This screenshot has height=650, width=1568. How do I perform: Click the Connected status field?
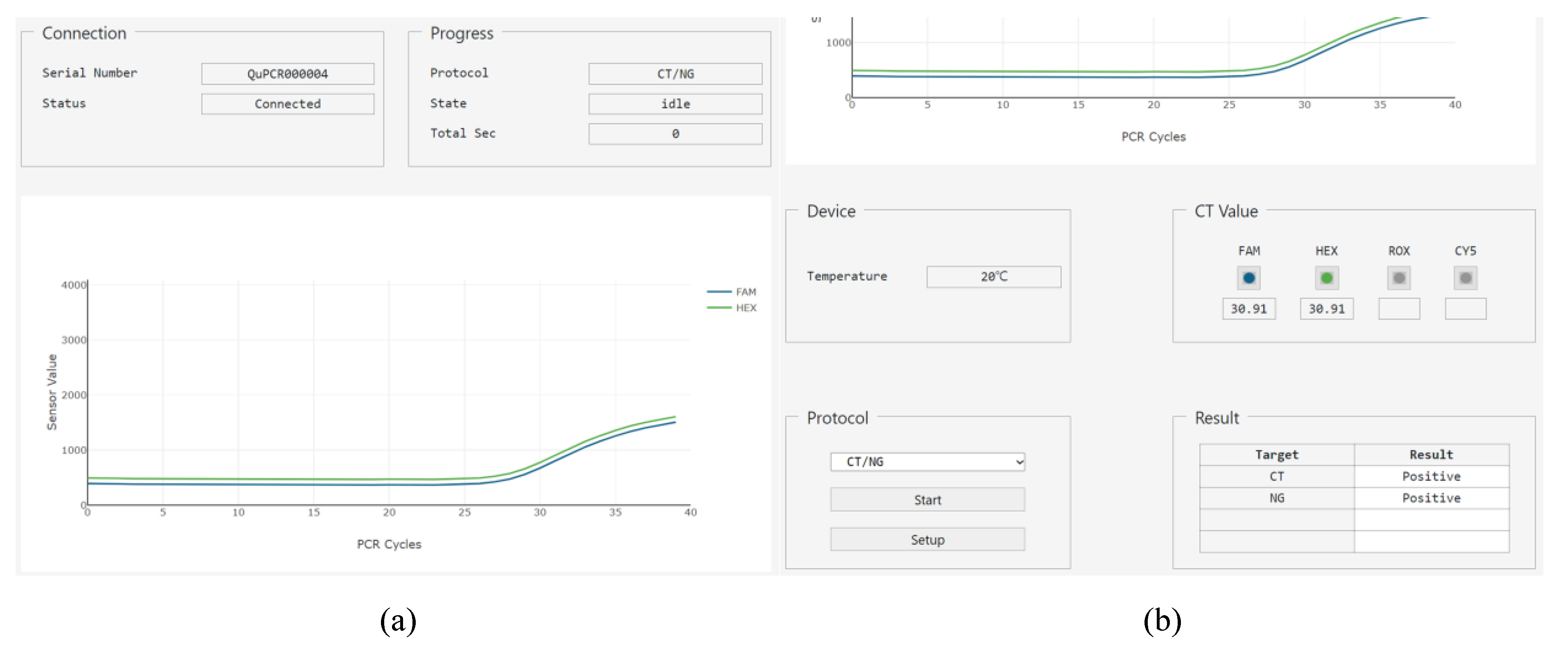pyautogui.click(x=287, y=104)
